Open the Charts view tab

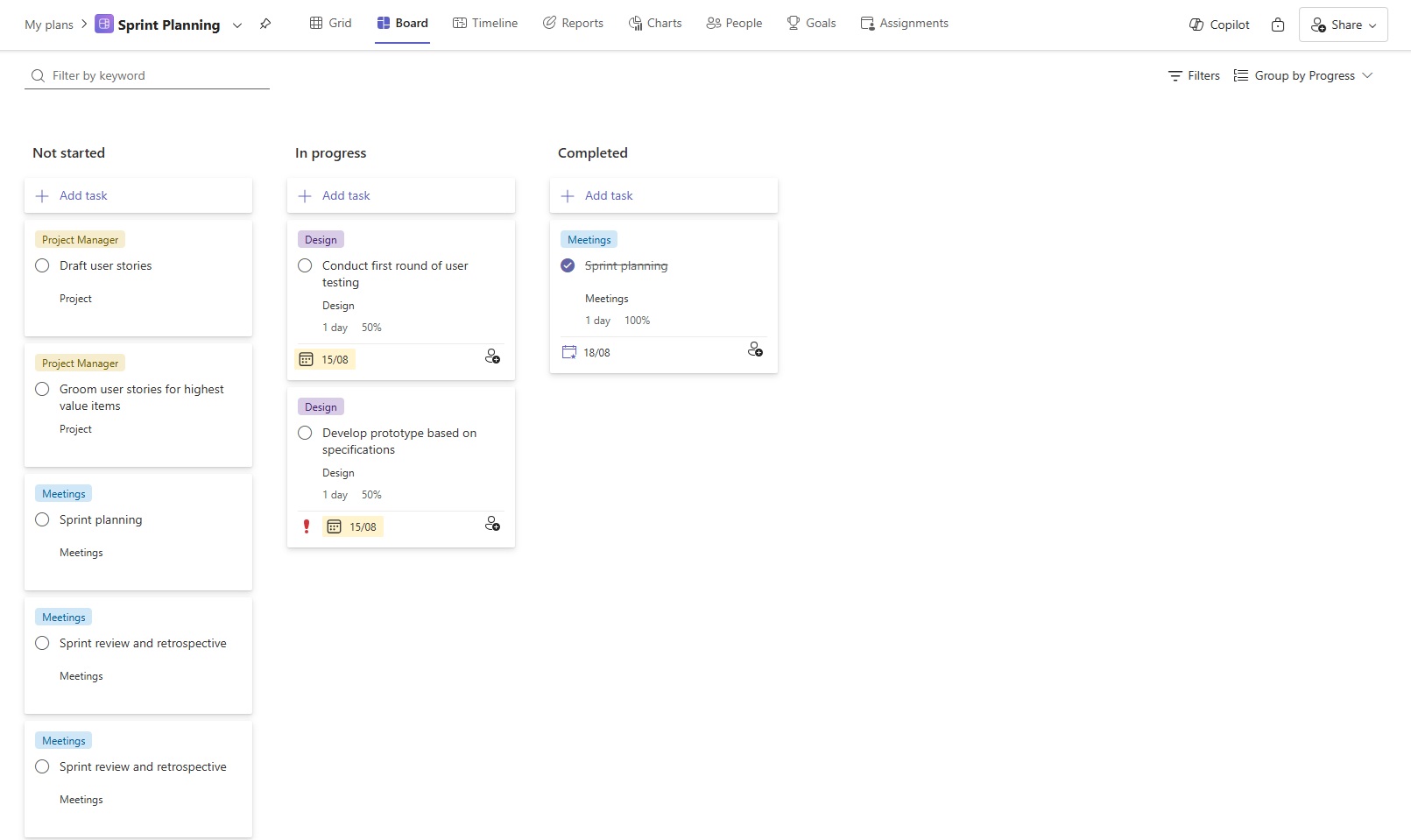(x=655, y=23)
